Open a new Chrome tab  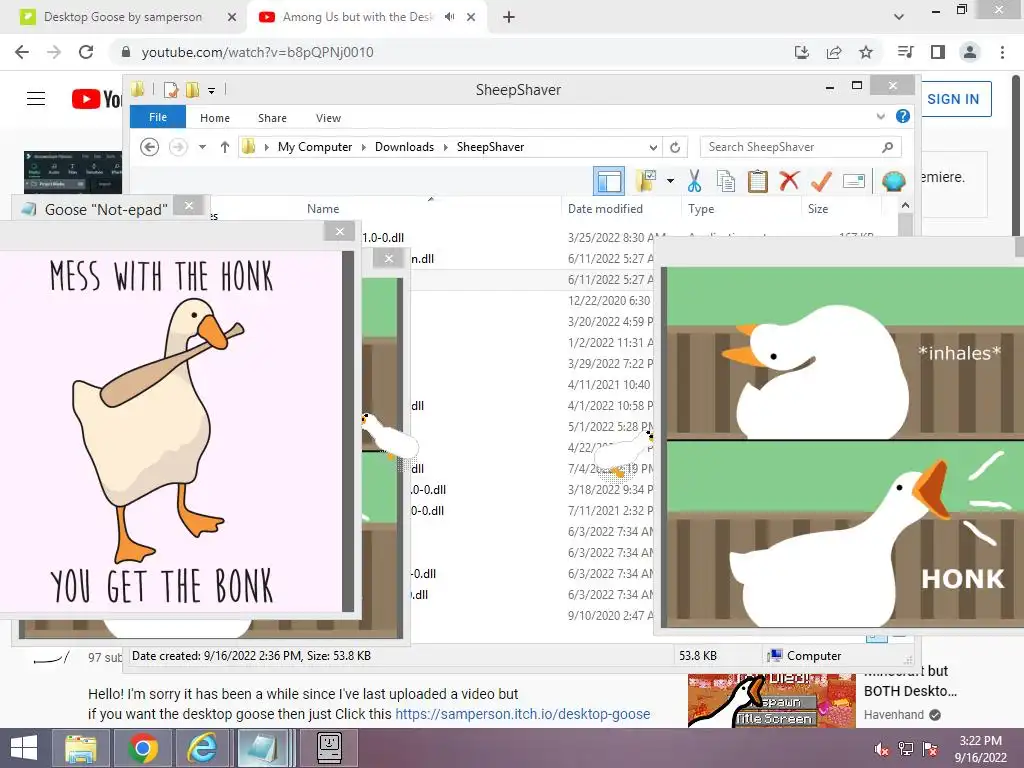509,17
